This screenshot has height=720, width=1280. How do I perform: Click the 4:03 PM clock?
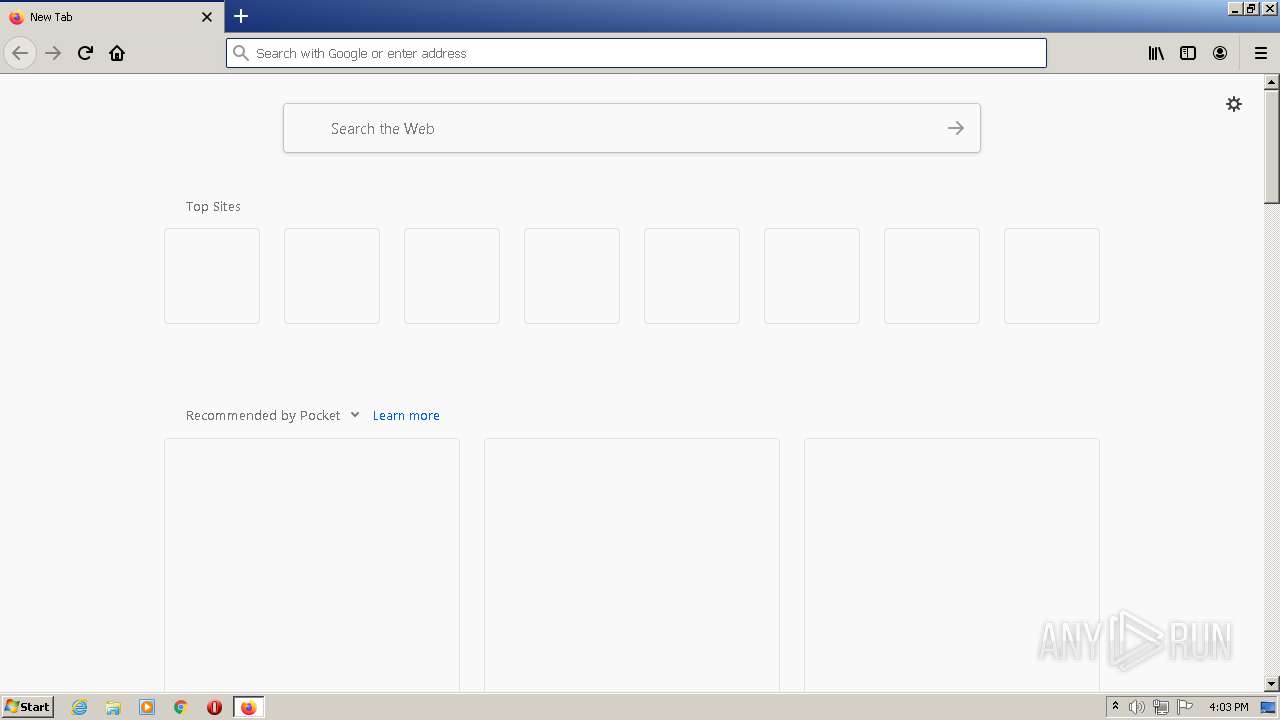click(1228, 707)
